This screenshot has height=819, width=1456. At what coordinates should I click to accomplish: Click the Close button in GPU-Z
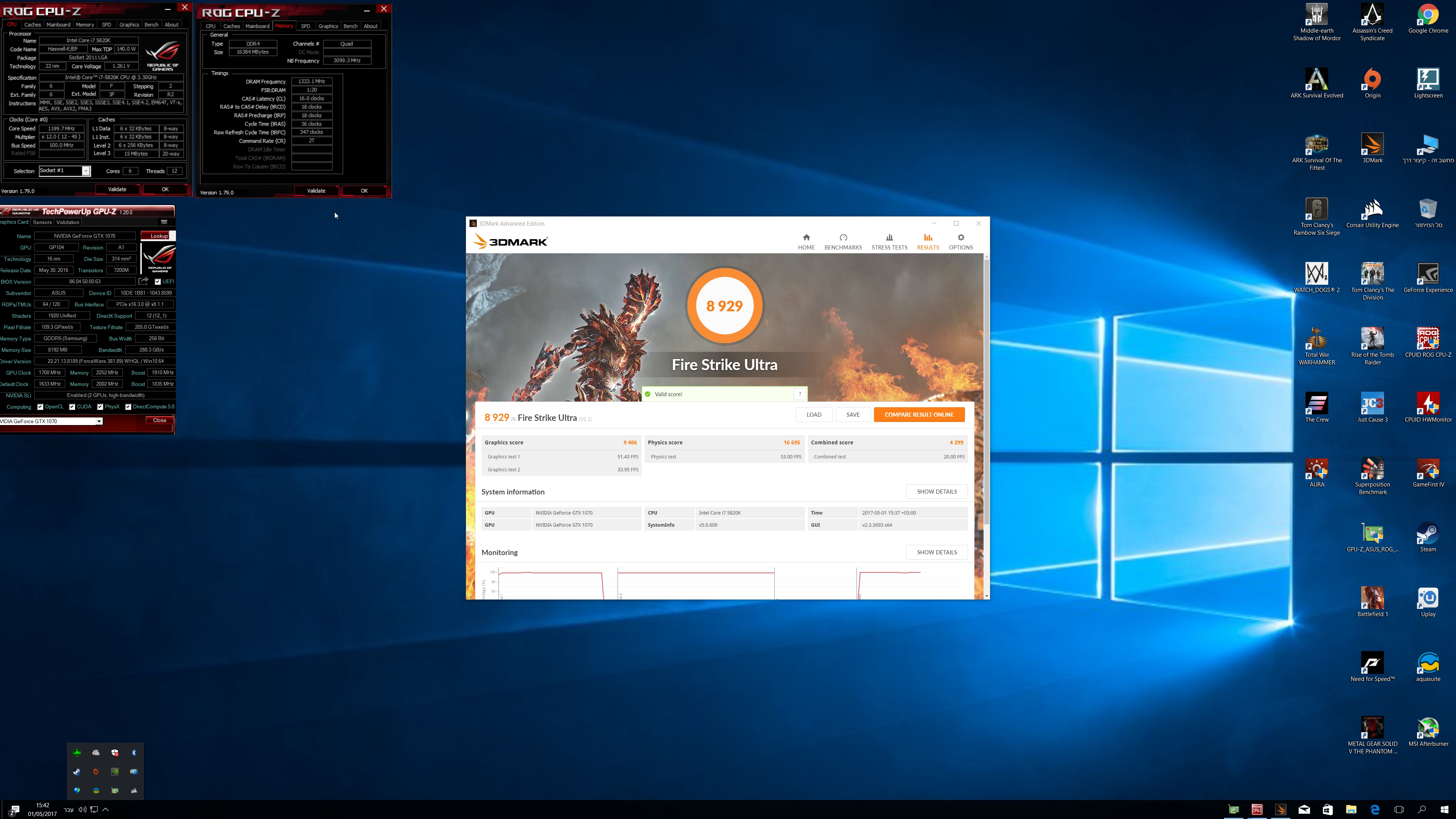pos(159,420)
